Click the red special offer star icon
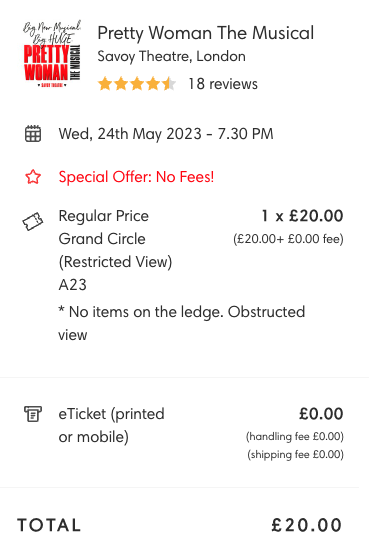Viewport: 369px width, 549px height. coord(33,177)
